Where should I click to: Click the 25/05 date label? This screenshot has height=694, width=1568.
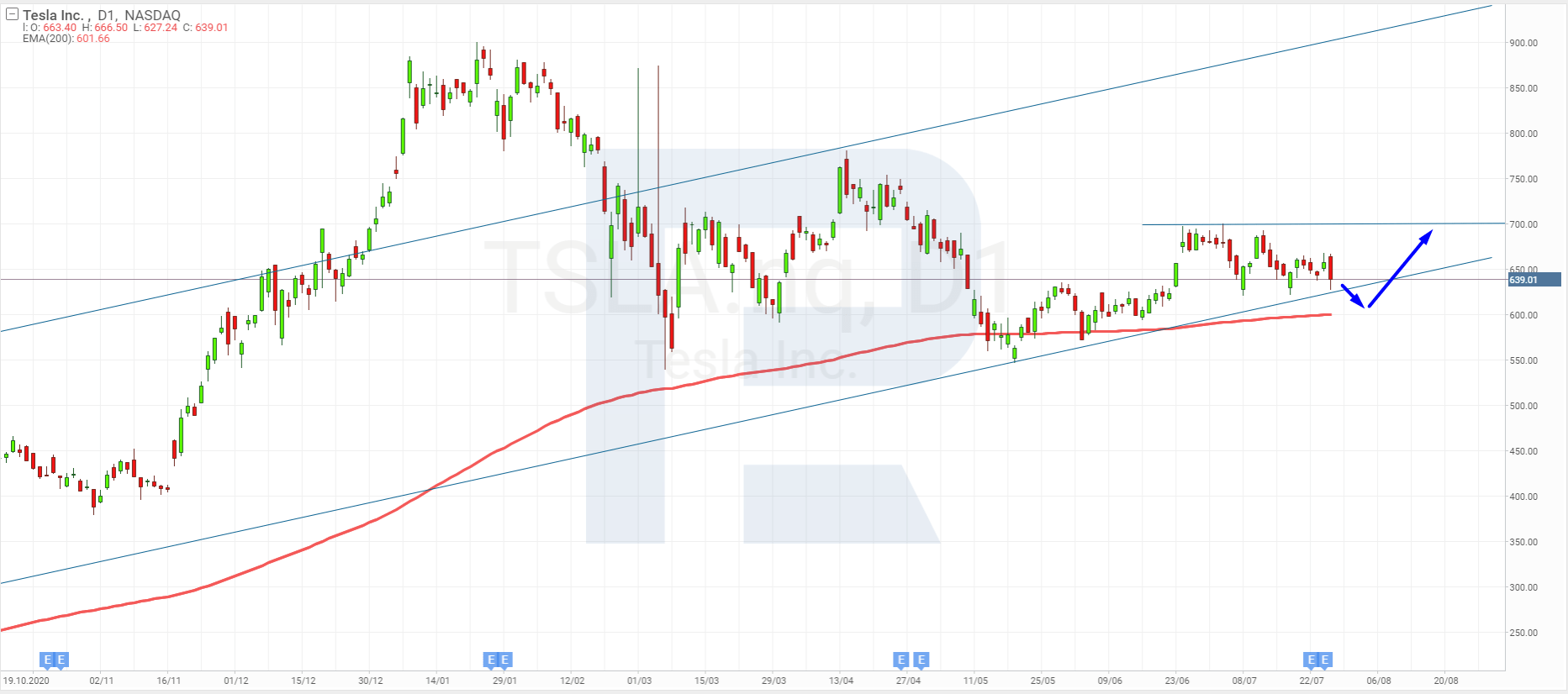[x=1043, y=681]
